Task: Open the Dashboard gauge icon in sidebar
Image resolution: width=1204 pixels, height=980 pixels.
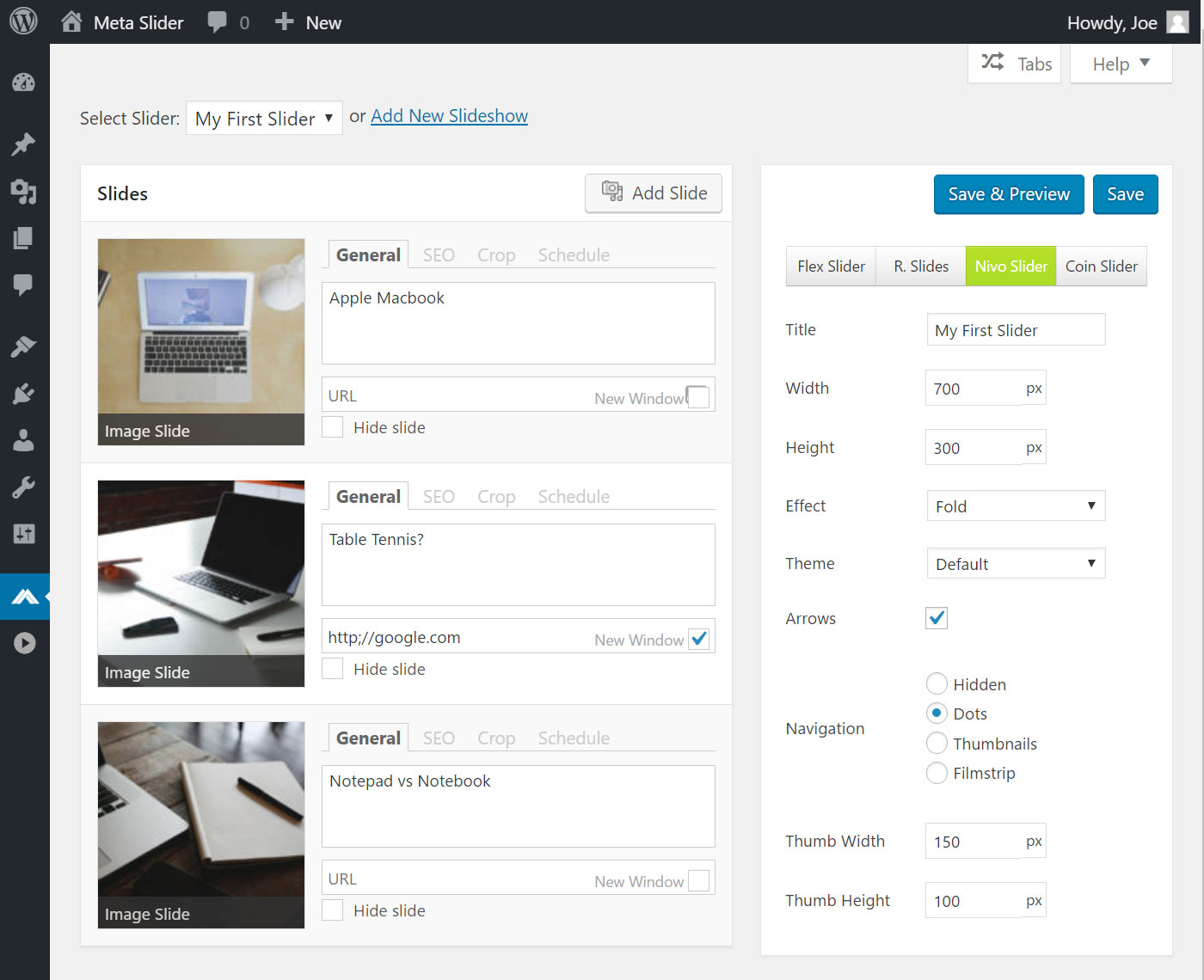Action: [24, 83]
